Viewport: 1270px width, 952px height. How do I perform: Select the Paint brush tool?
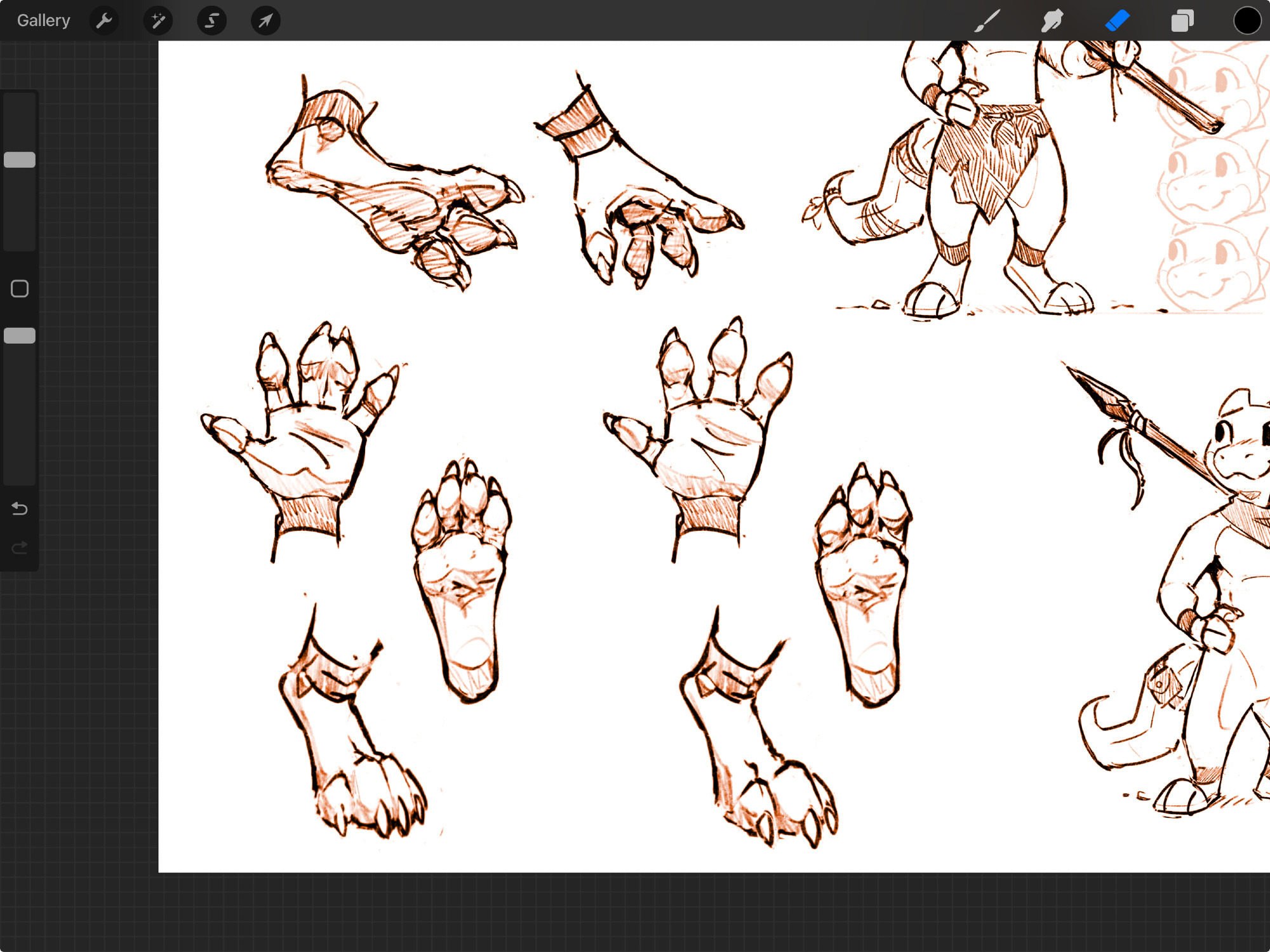click(x=987, y=20)
